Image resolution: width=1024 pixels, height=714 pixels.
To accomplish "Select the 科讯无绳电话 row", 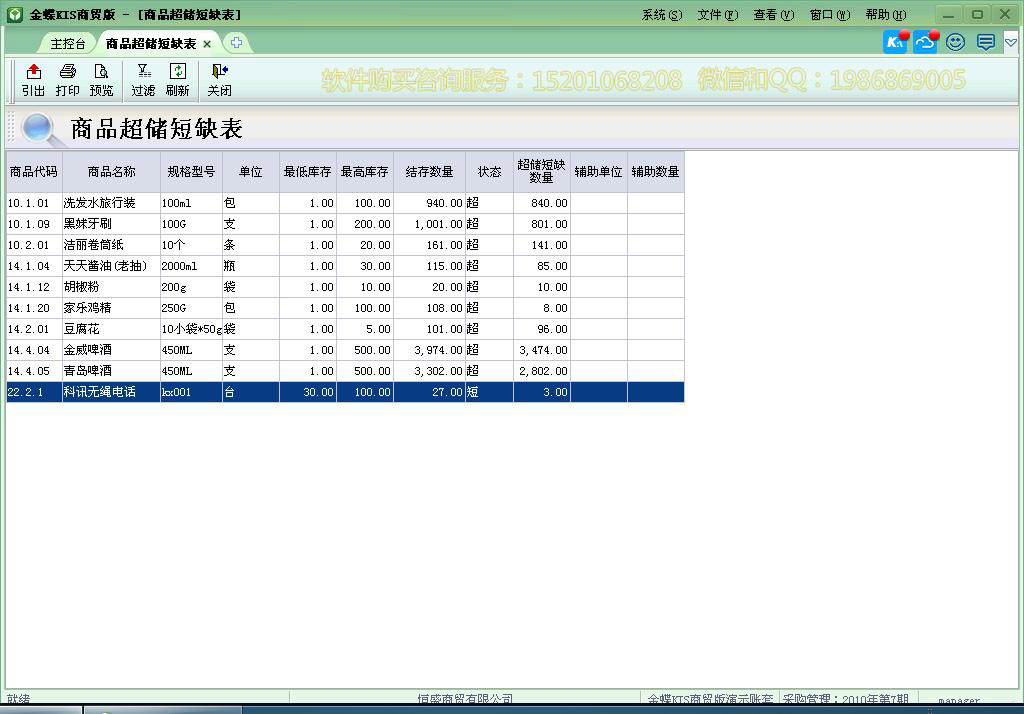I will (109, 392).
